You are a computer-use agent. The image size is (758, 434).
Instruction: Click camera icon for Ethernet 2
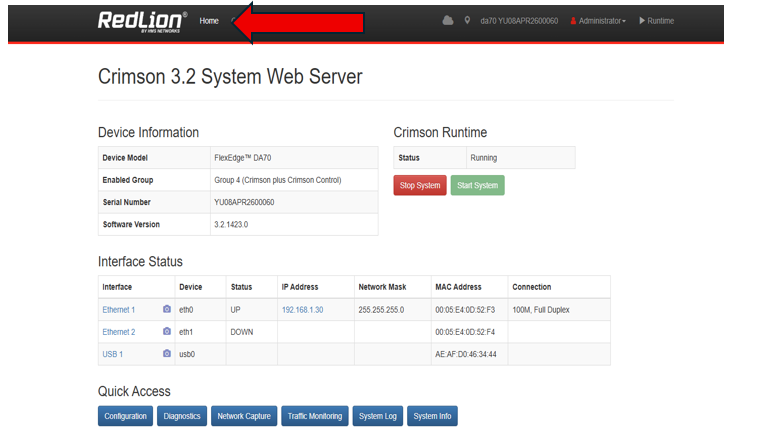pos(167,331)
